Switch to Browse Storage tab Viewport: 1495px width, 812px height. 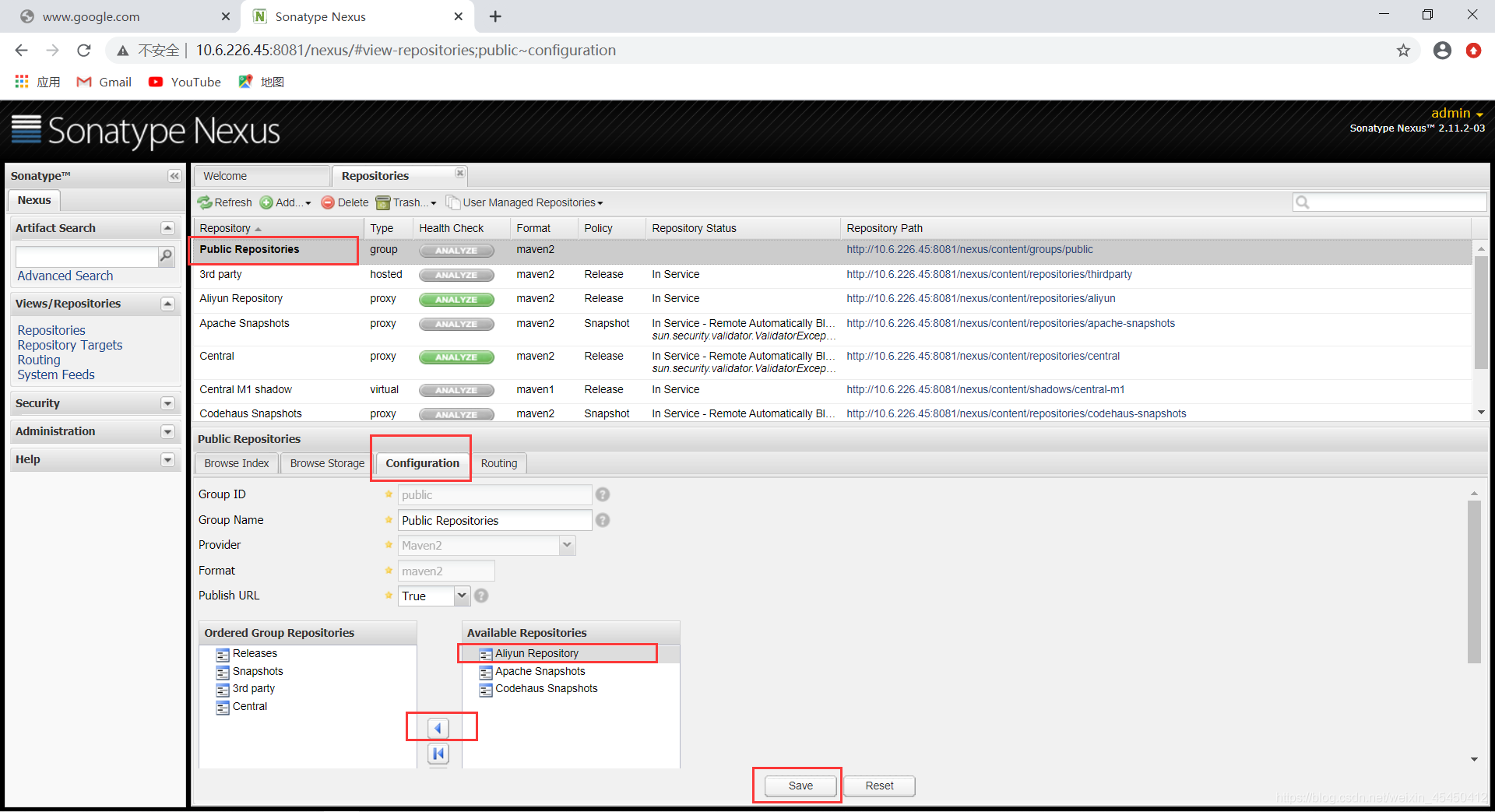point(327,463)
